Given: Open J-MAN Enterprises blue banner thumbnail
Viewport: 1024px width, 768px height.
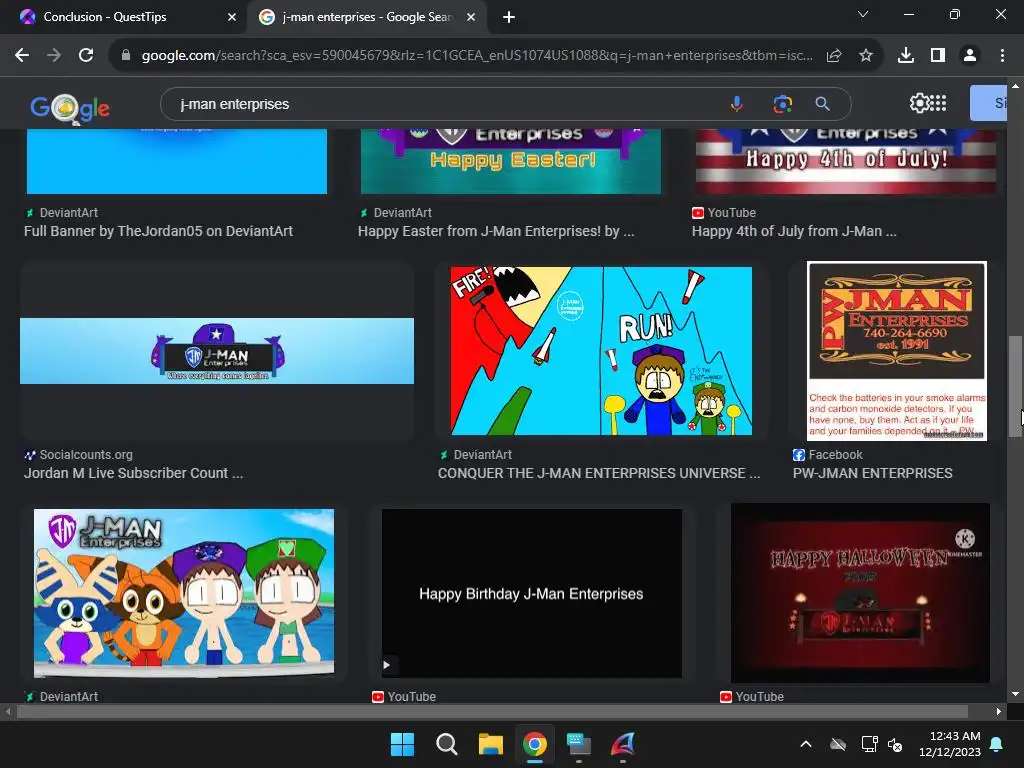Looking at the screenshot, I should coord(217,351).
